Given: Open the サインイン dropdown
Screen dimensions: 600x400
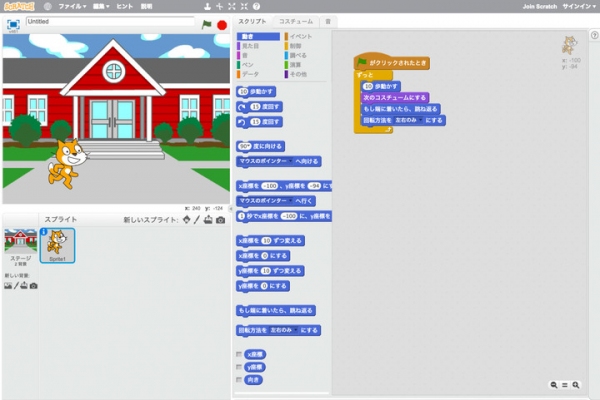Looking at the screenshot, I should [x=579, y=6].
